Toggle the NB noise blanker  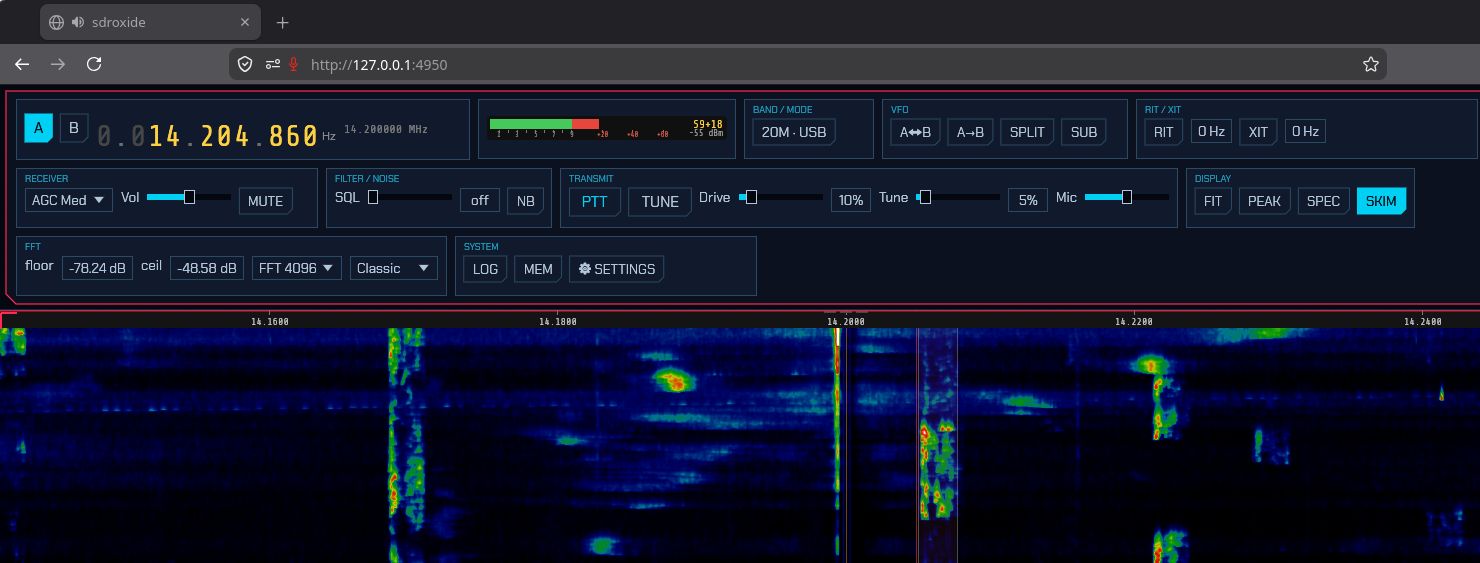point(526,201)
